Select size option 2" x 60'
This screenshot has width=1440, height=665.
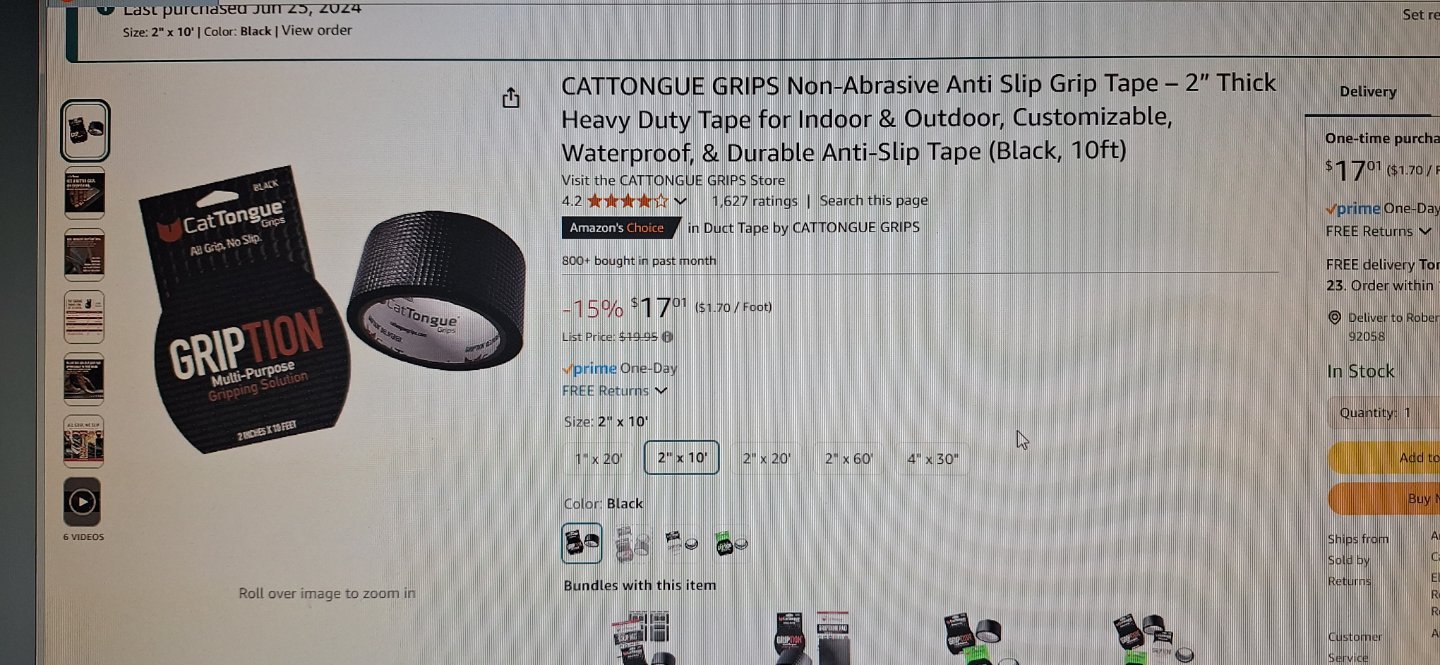click(x=848, y=459)
